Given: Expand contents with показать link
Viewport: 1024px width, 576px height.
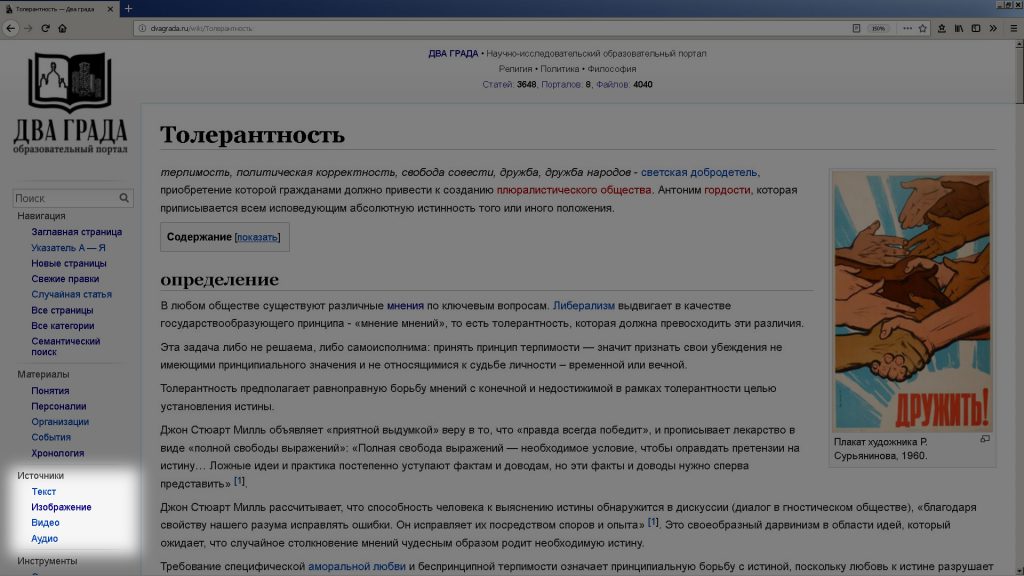Looking at the screenshot, I should 257,237.
